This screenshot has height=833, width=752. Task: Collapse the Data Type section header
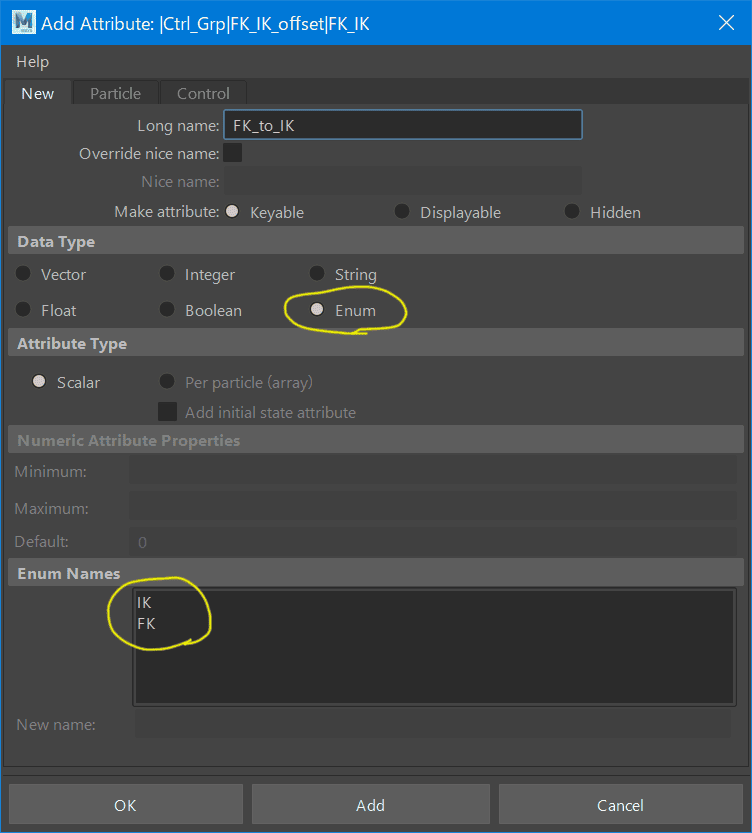pyautogui.click(x=376, y=241)
